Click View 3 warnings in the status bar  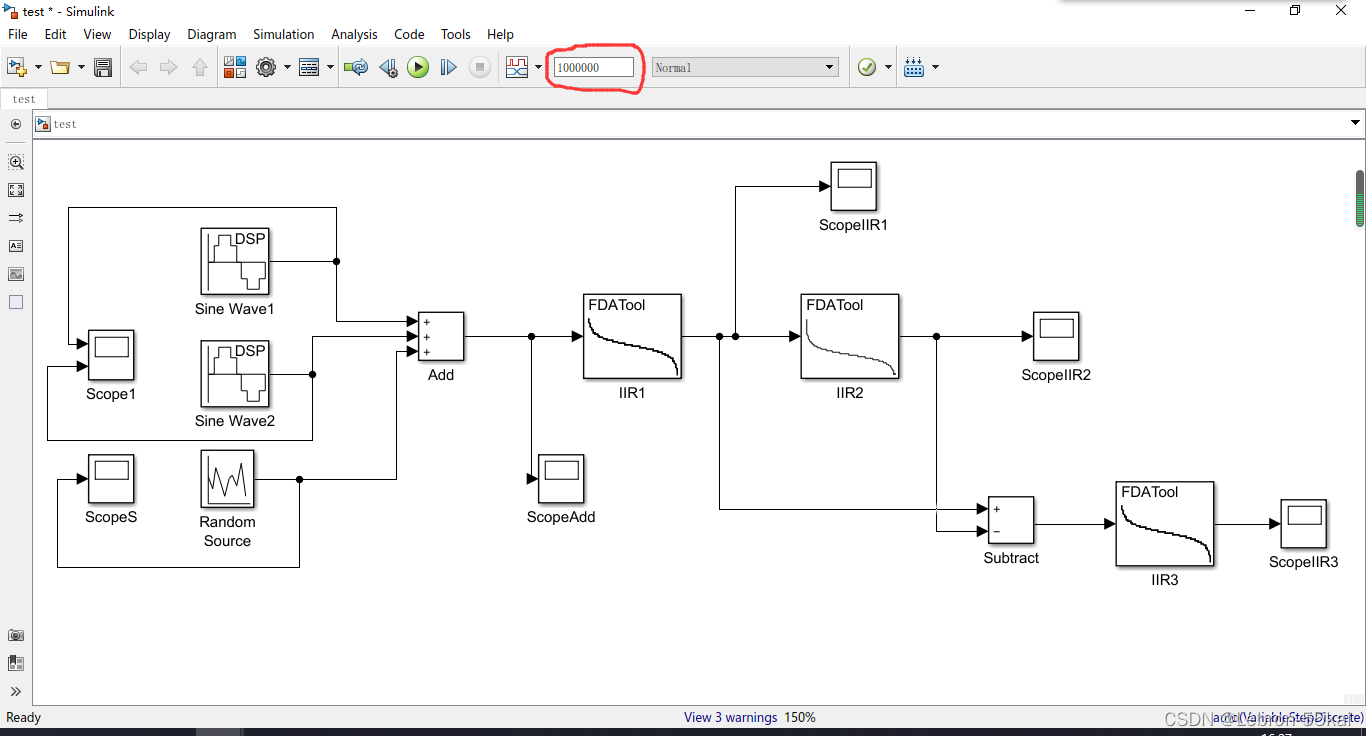[x=730, y=717]
